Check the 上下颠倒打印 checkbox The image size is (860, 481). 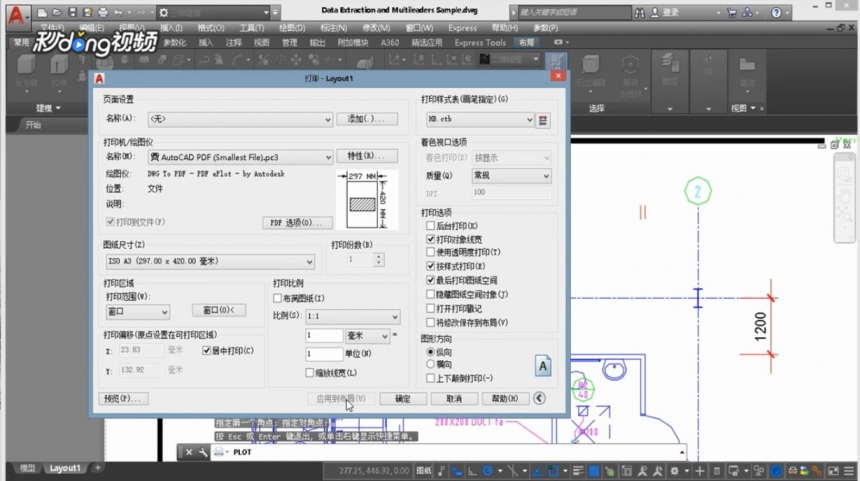click(x=431, y=378)
